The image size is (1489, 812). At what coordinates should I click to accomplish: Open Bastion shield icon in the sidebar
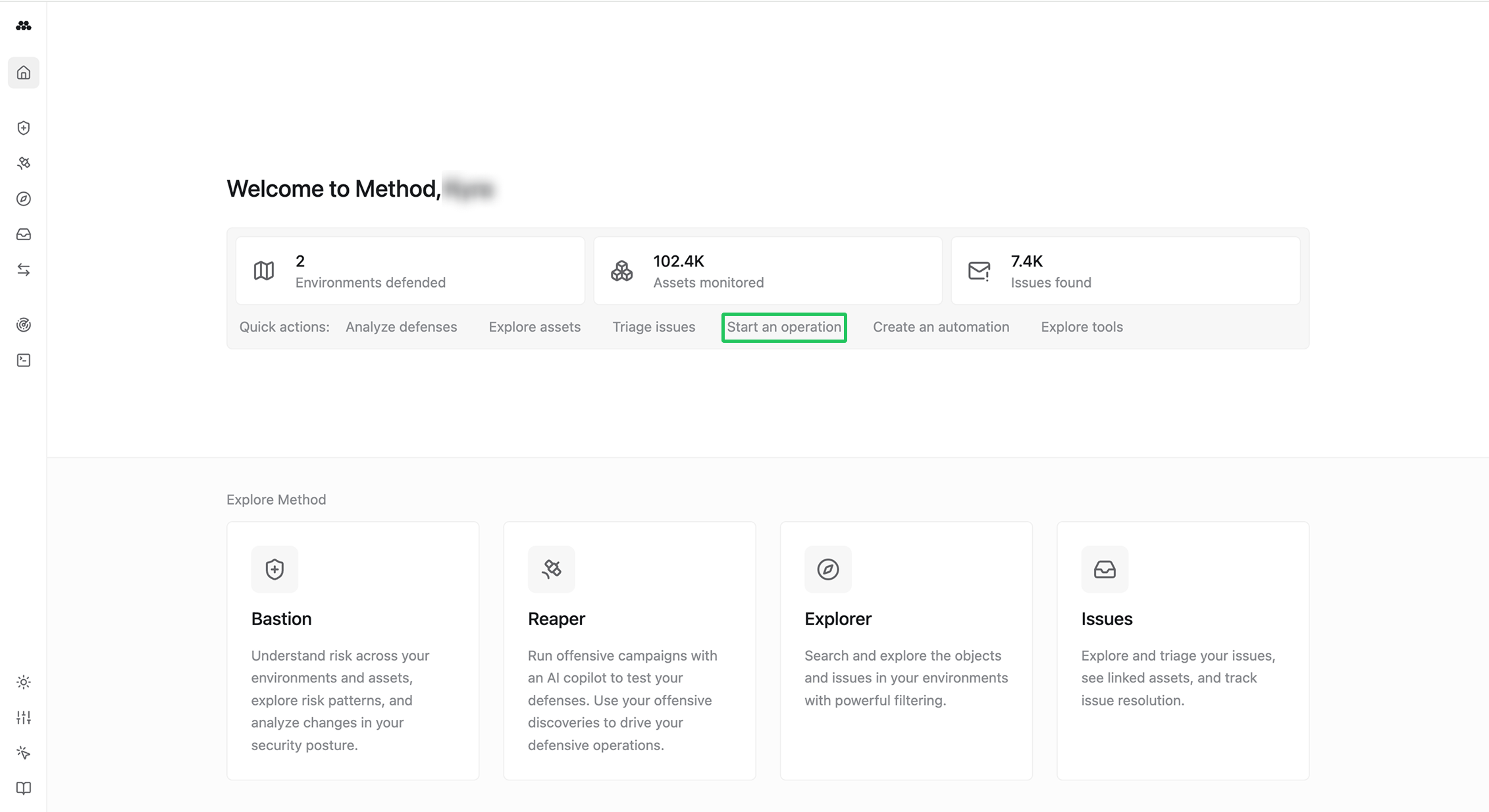24,128
